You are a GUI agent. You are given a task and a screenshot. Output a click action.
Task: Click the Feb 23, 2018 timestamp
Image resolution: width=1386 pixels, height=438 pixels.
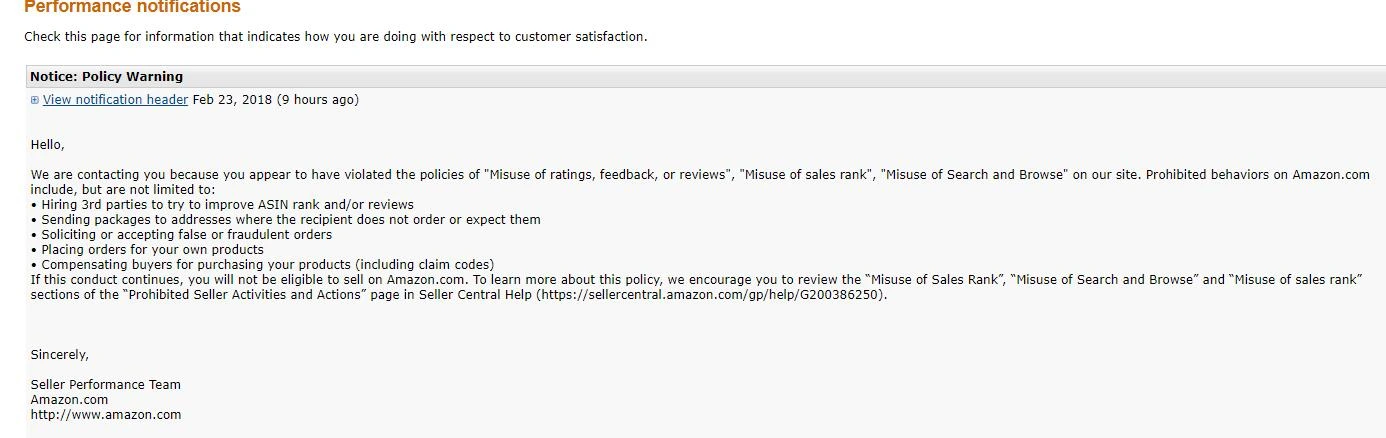coord(232,100)
